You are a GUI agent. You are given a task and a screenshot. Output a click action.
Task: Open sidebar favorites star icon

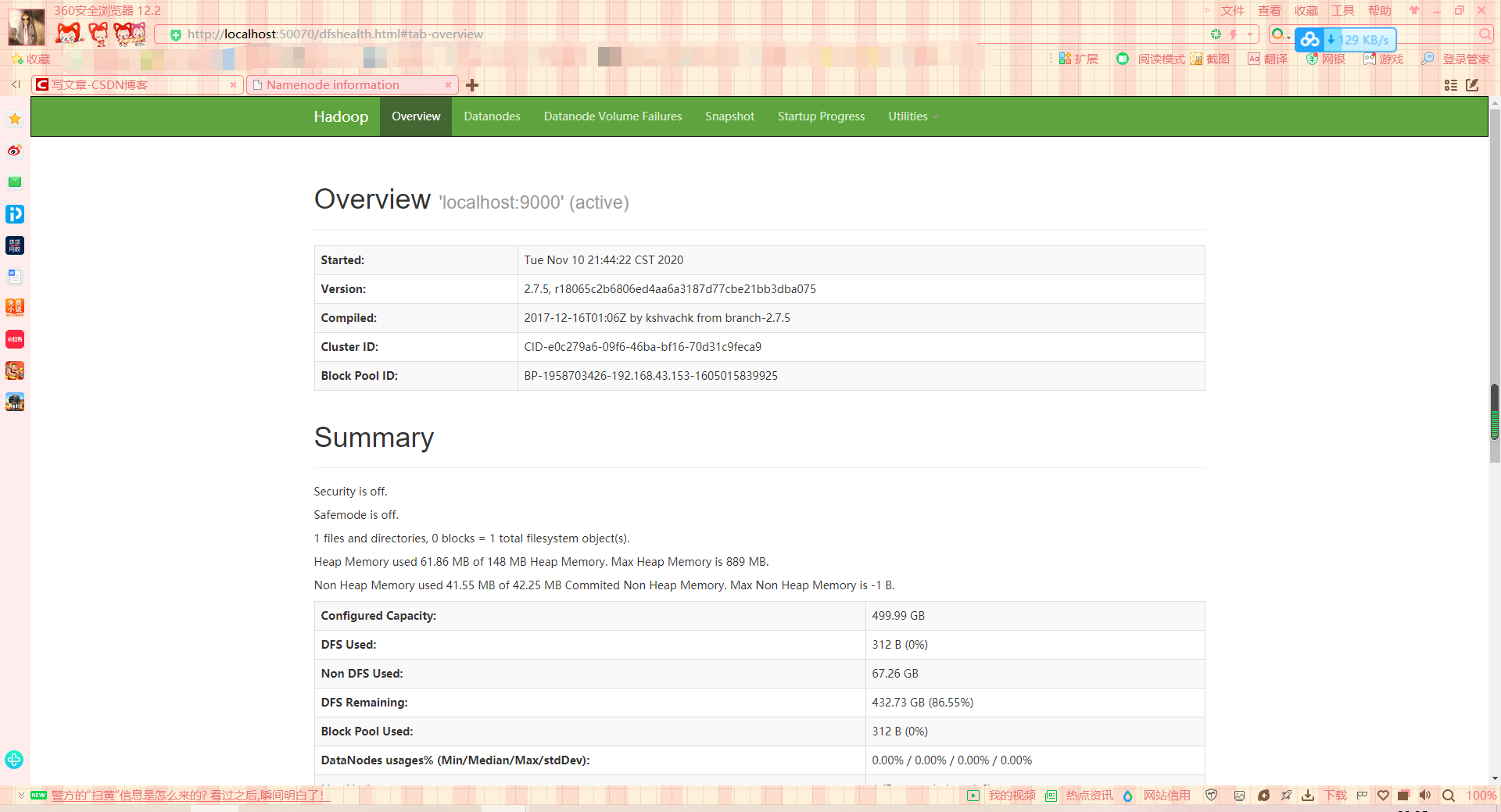click(x=15, y=119)
